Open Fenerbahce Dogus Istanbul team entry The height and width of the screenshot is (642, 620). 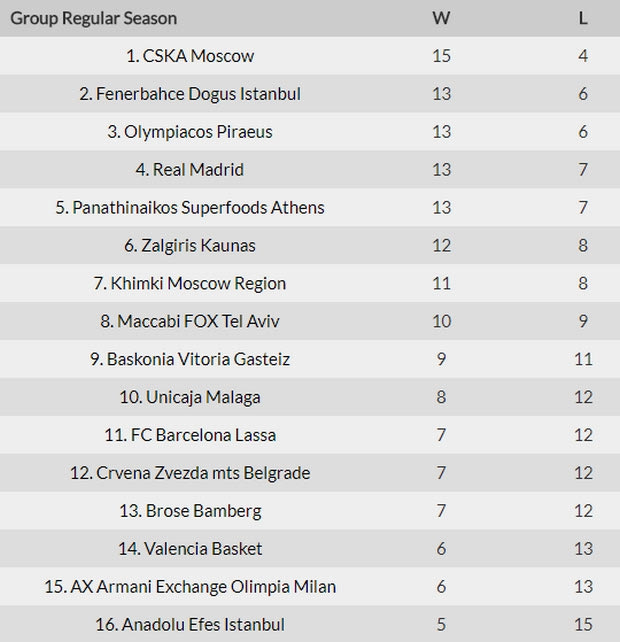(x=190, y=94)
